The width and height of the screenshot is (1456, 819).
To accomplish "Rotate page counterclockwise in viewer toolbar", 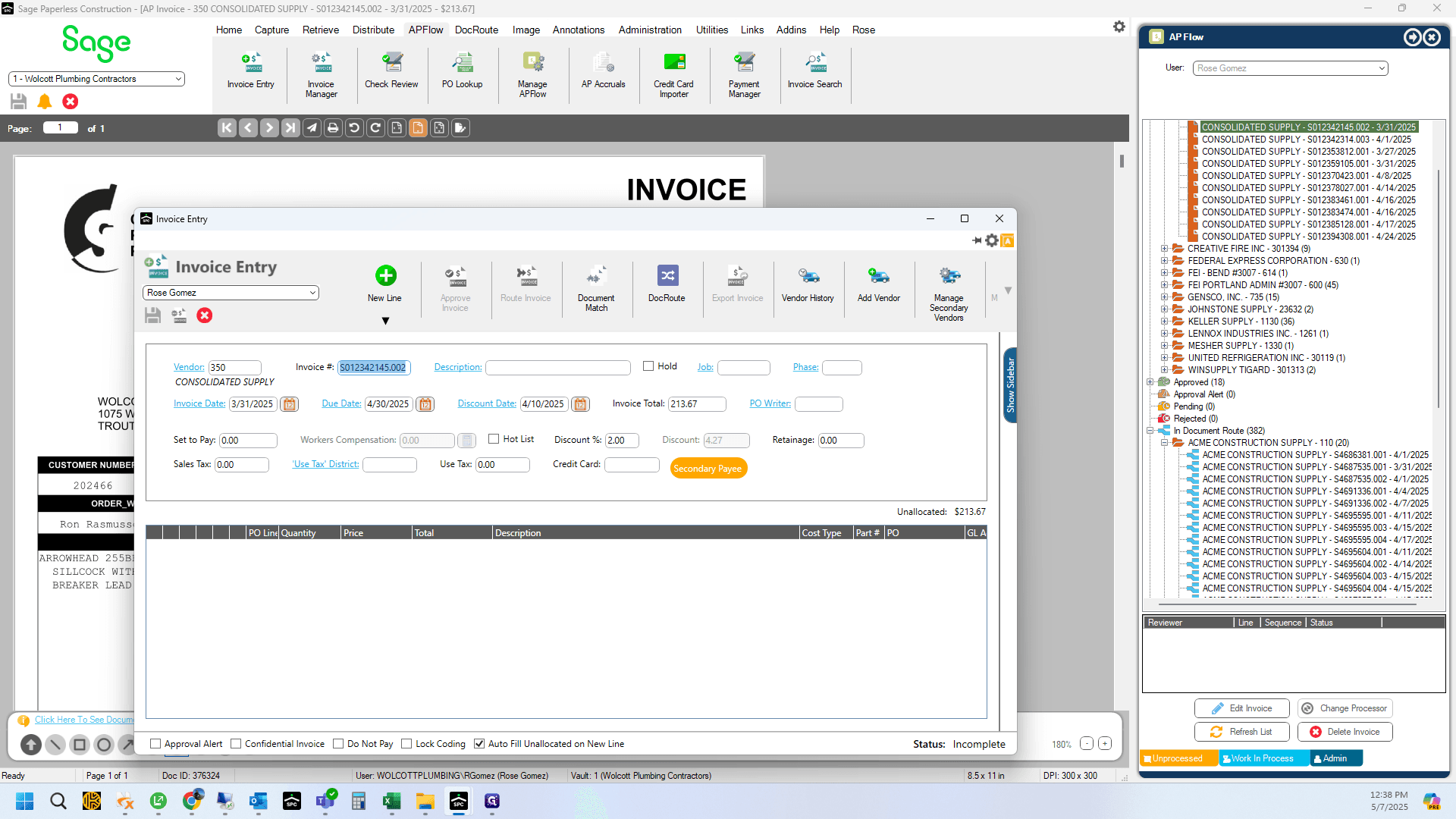I will (x=354, y=128).
